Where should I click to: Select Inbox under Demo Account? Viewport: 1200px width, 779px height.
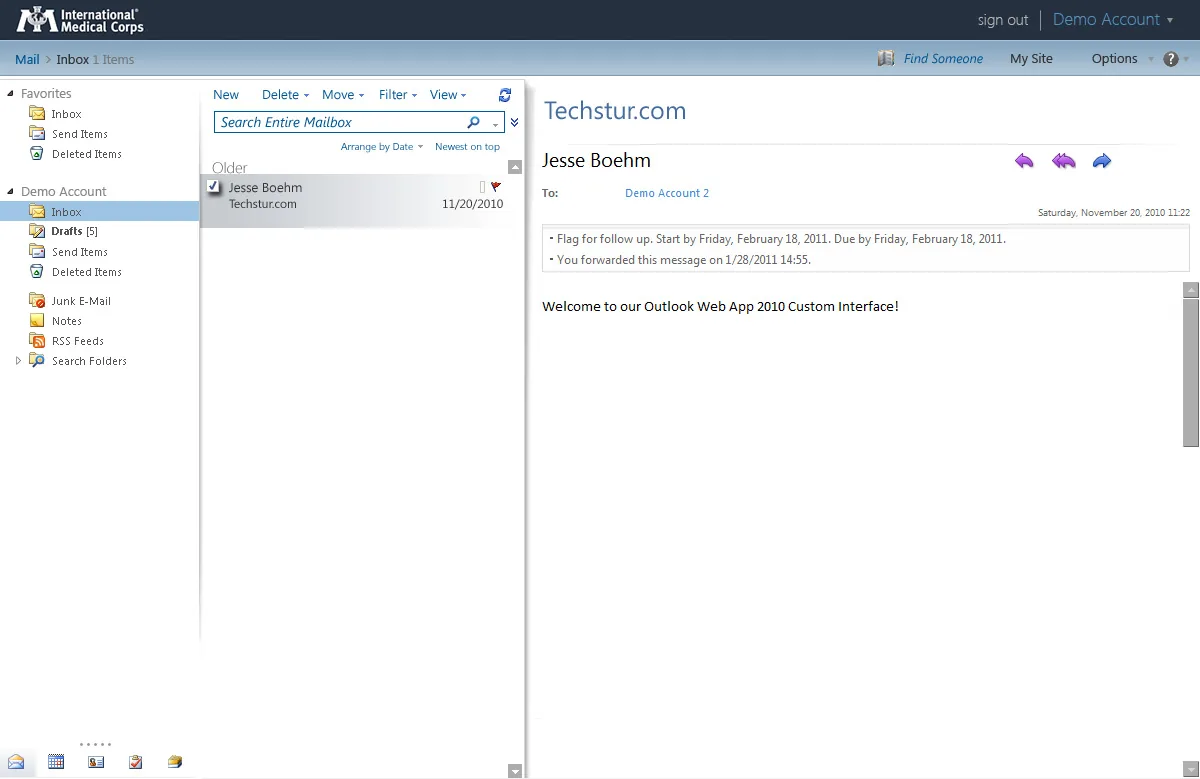coord(100,212)
